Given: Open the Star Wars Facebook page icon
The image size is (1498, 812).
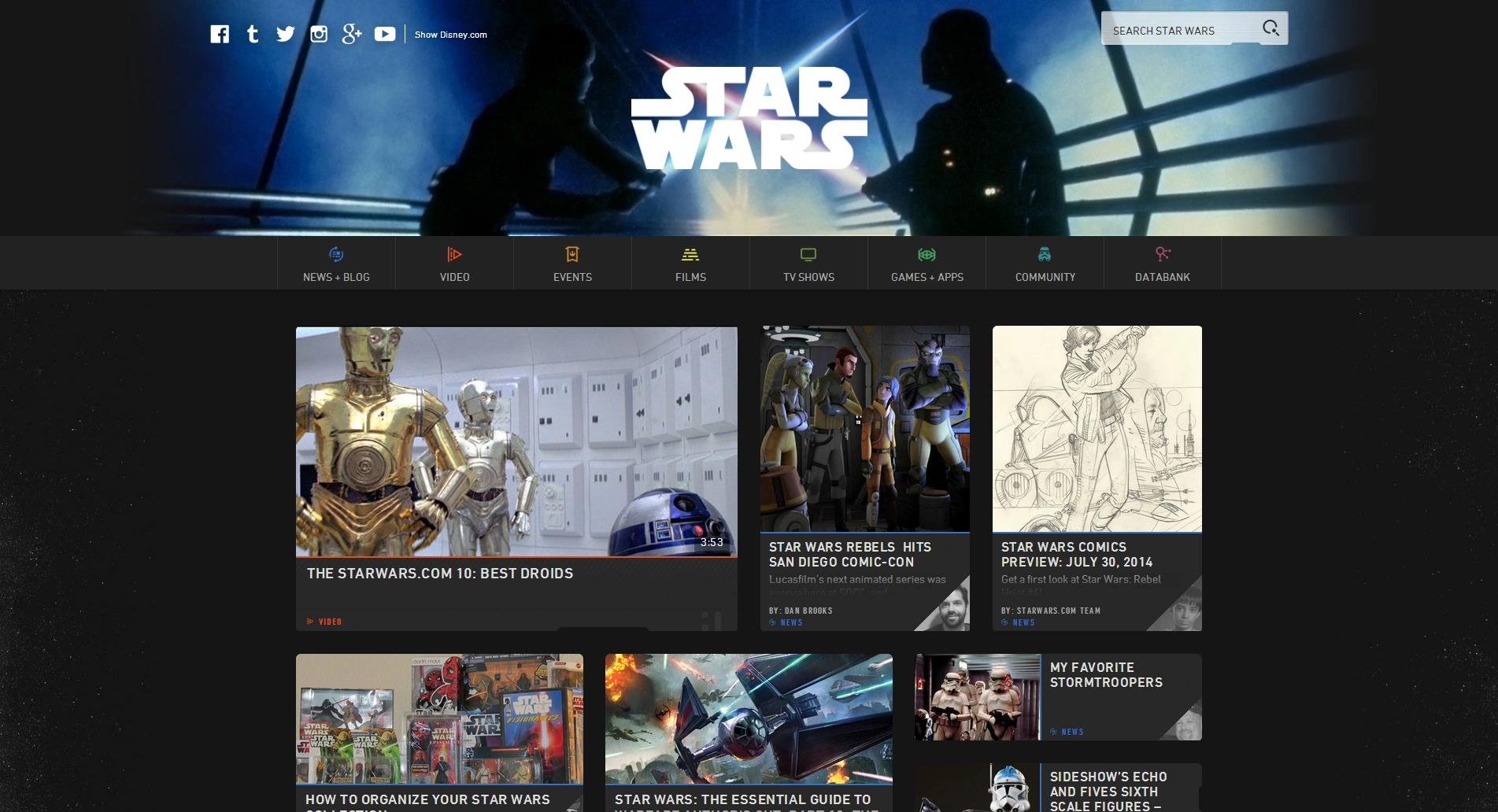Looking at the screenshot, I should (220, 34).
